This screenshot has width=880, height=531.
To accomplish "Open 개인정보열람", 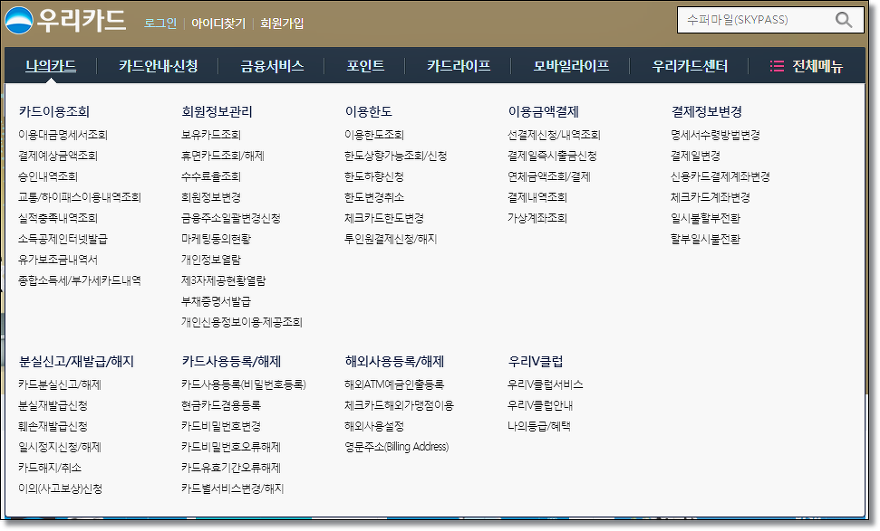I will click(x=211, y=259).
